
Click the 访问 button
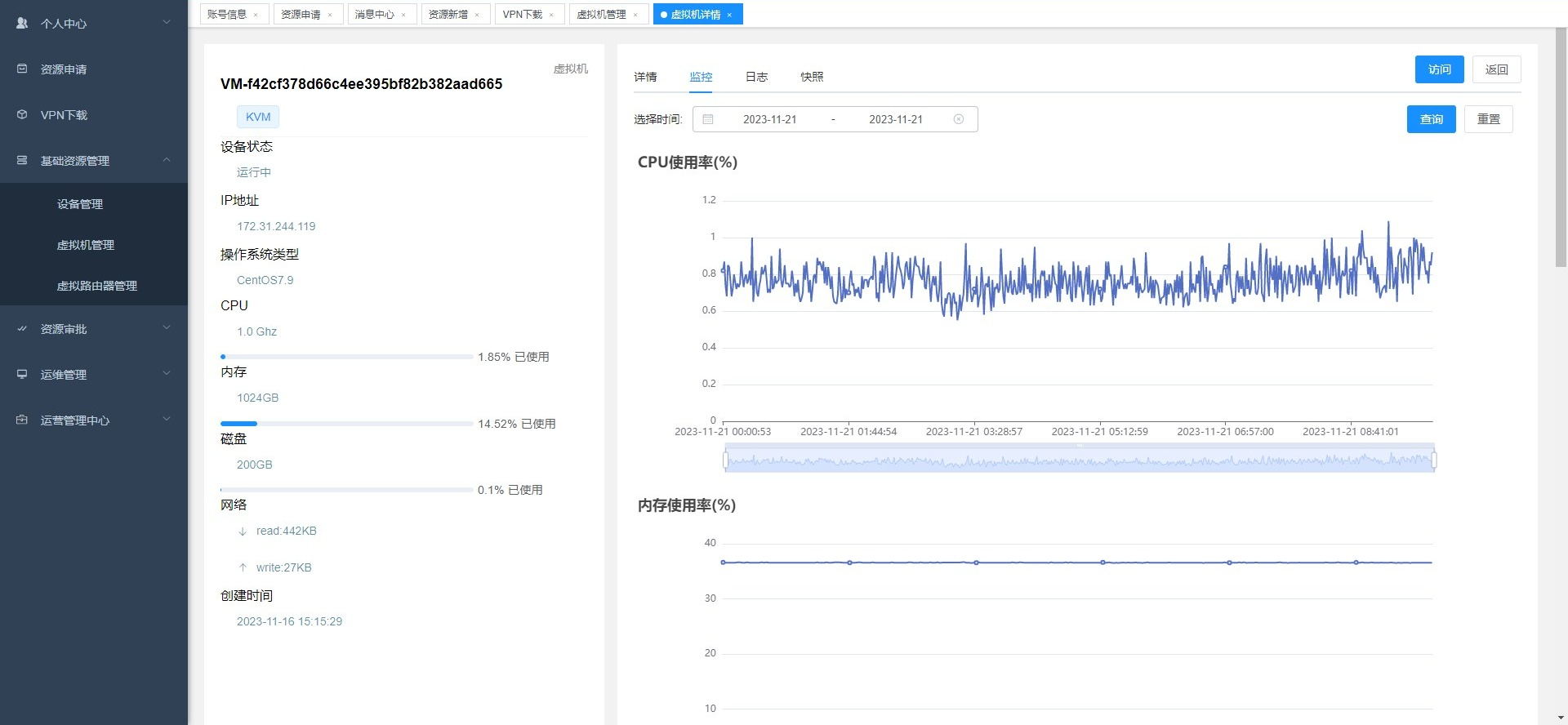coord(1439,69)
